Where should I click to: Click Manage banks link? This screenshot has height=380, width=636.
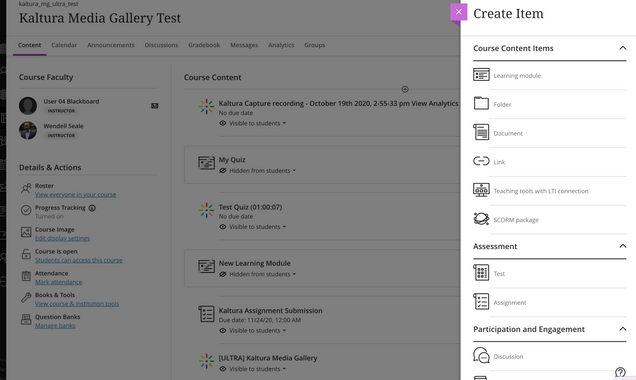tap(55, 326)
